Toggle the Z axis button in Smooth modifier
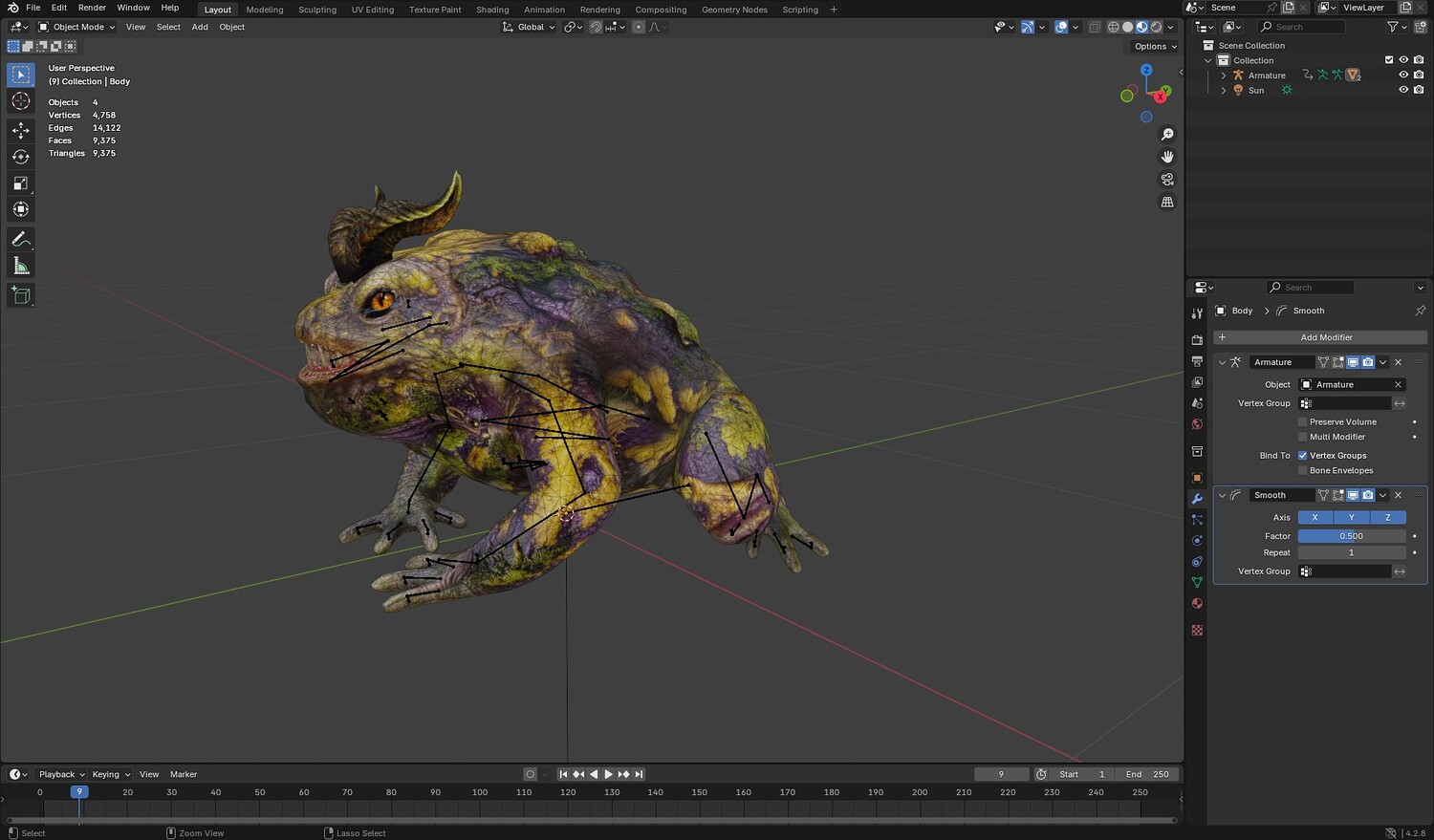This screenshot has width=1434, height=840. coord(1387,517)
